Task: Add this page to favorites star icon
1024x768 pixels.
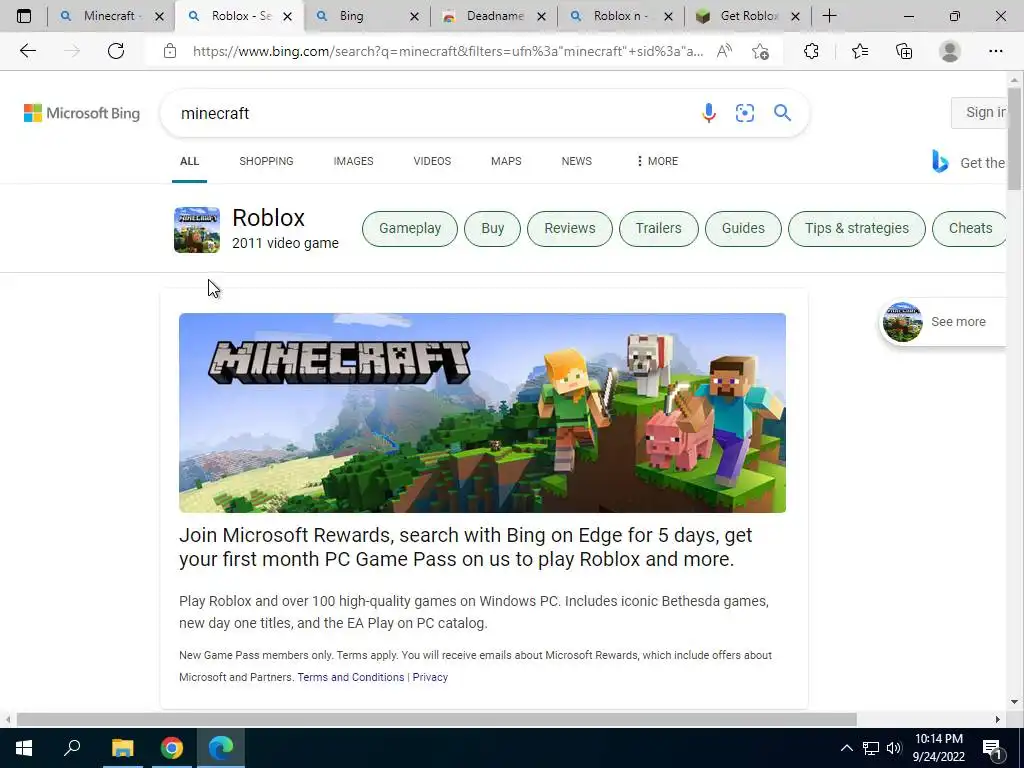Action: click(x=760, y=51)
